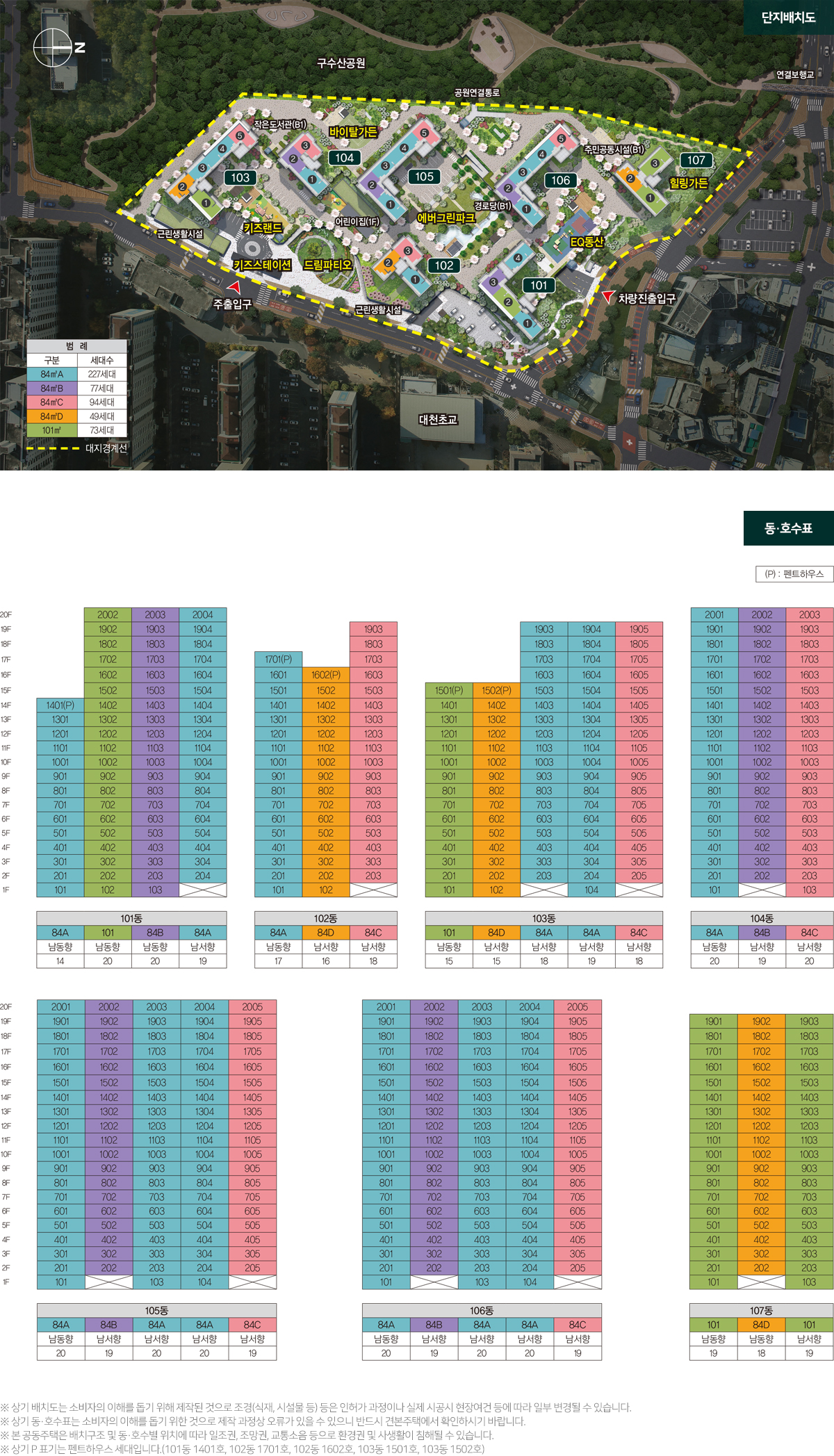
Task: Click the 84㎡D orange legend swatch
Action: [x=51, y=416]
